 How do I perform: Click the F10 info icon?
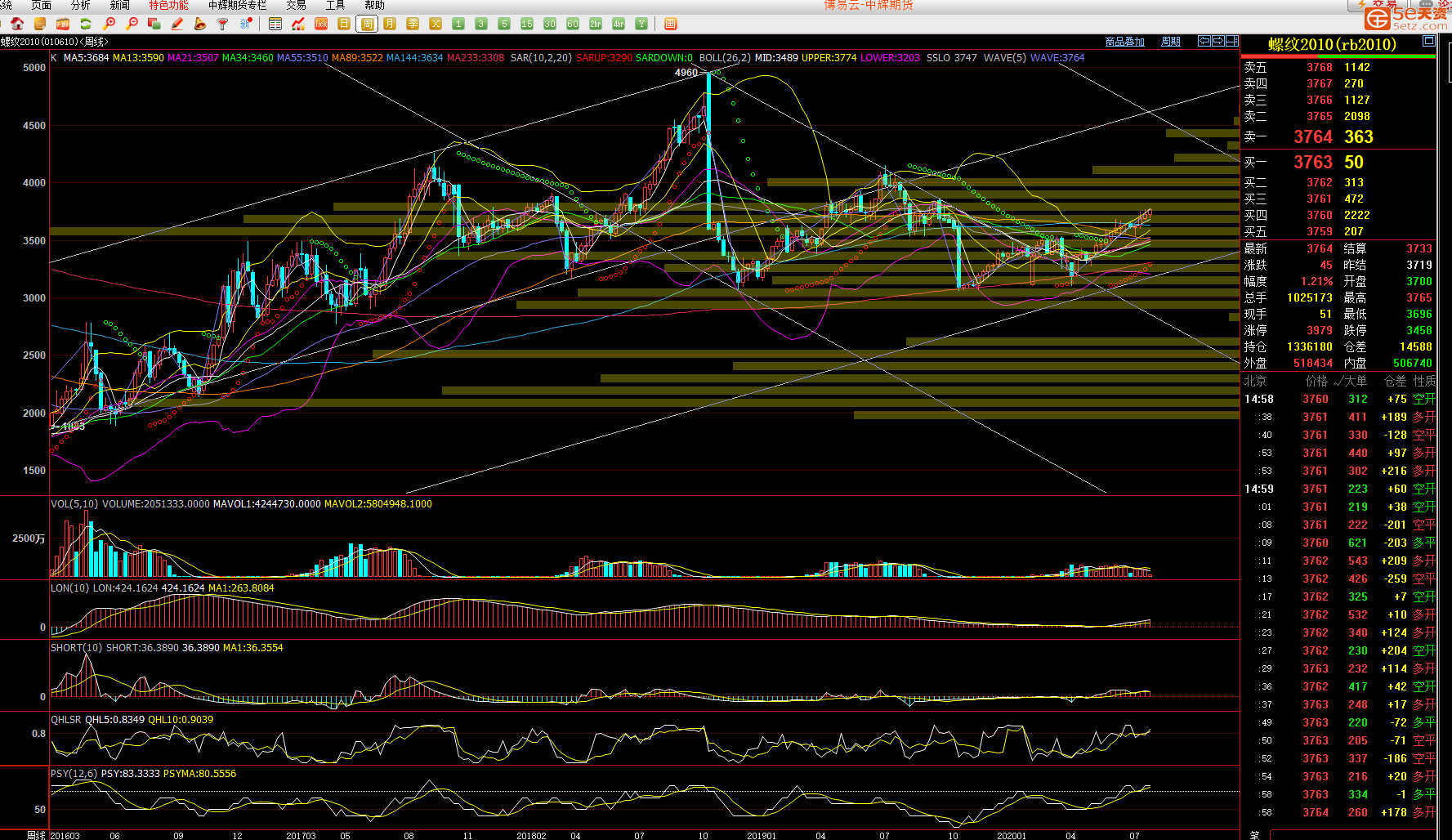(x=63, y=24)
